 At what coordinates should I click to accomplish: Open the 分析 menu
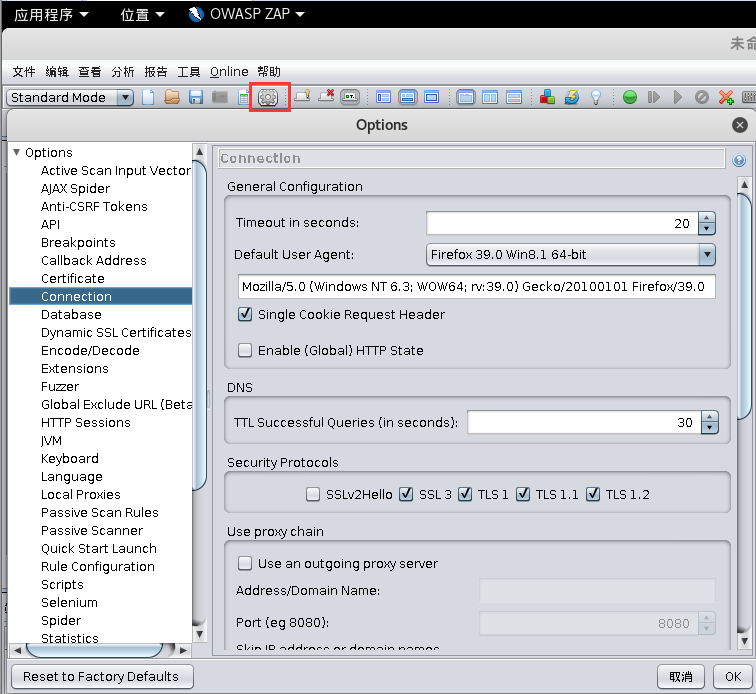click(x=123, y=72)
